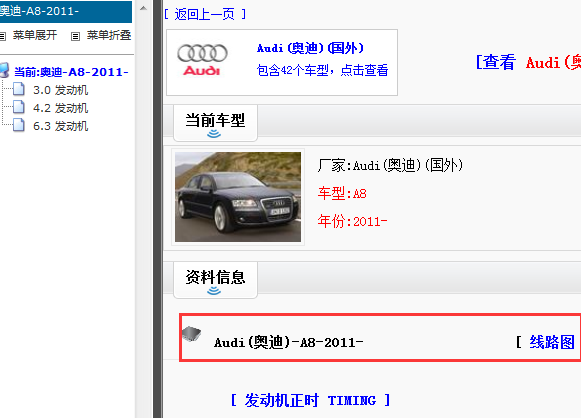Click the 查看 Audi link at right

tap(528, 62)
